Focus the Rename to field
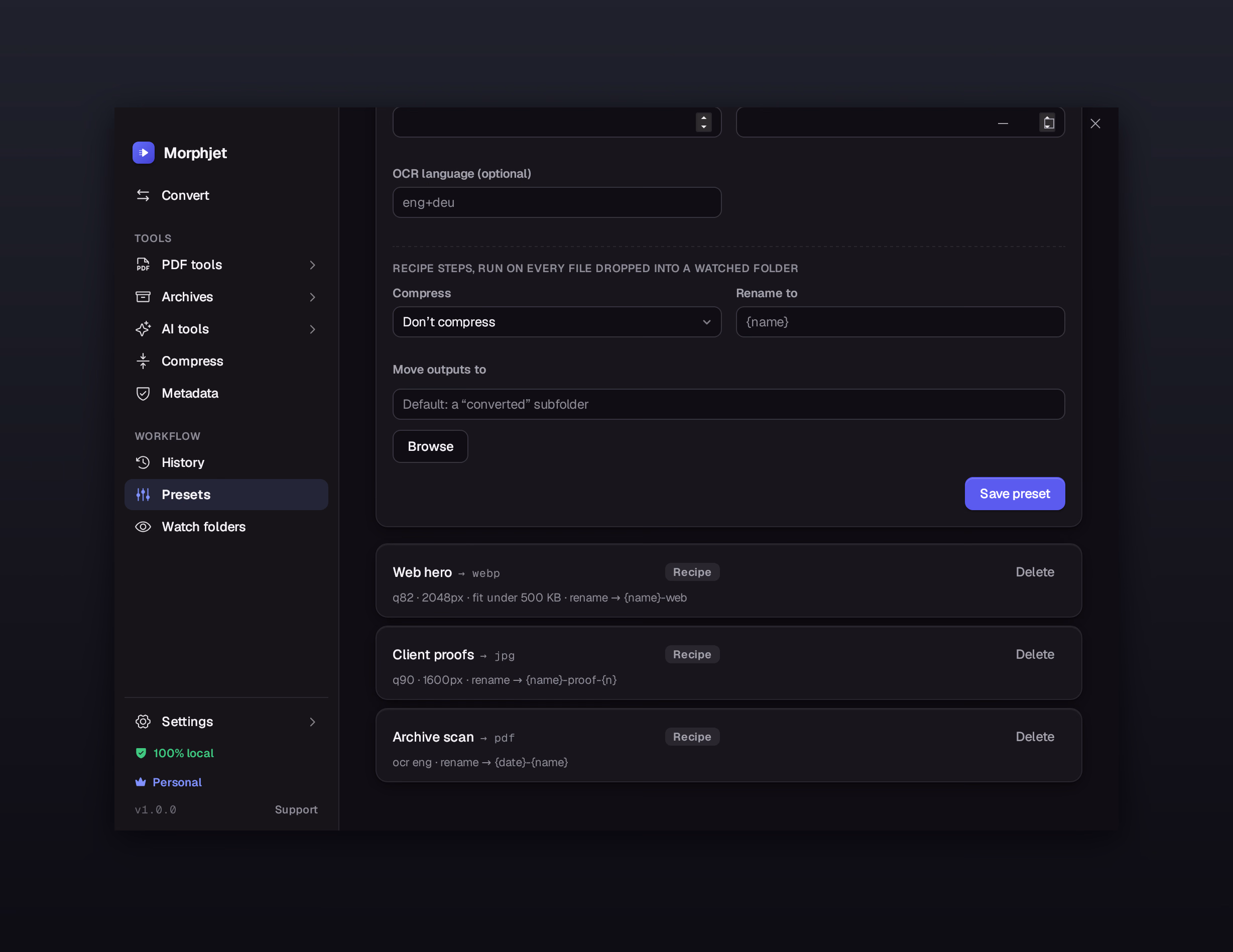Image resolution: width=1233 pixels, height=952 pixels. tap(900, 322)
